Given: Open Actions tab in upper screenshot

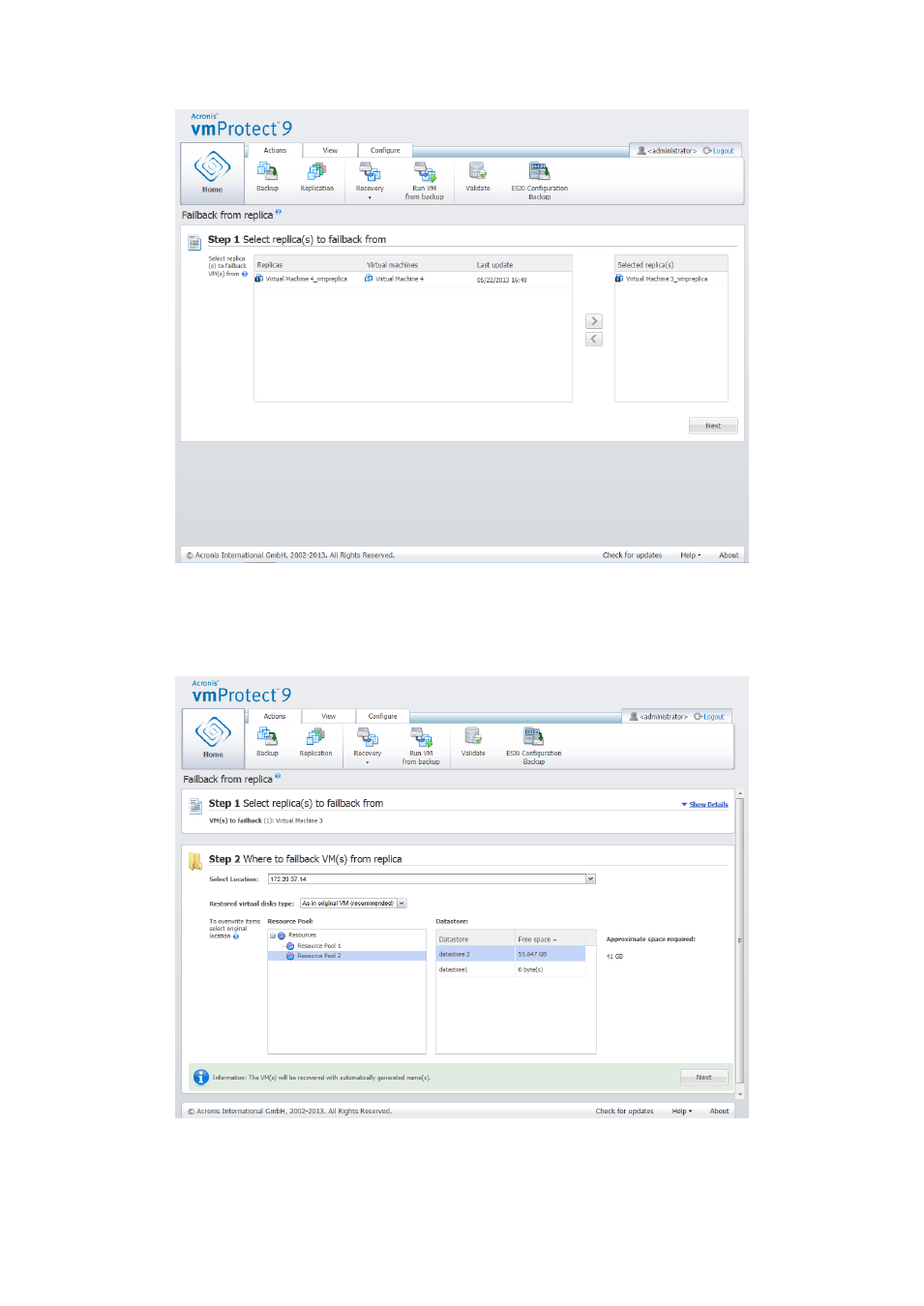Looking at the screenshot, I should 275,150.
